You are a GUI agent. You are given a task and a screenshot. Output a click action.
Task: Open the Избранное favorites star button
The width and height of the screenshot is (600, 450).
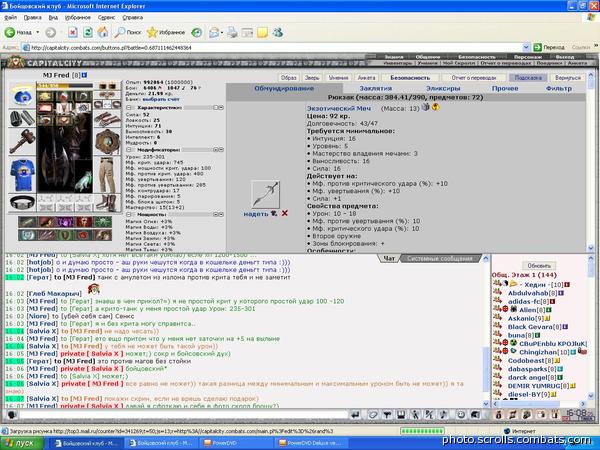[x=166, y=33]
